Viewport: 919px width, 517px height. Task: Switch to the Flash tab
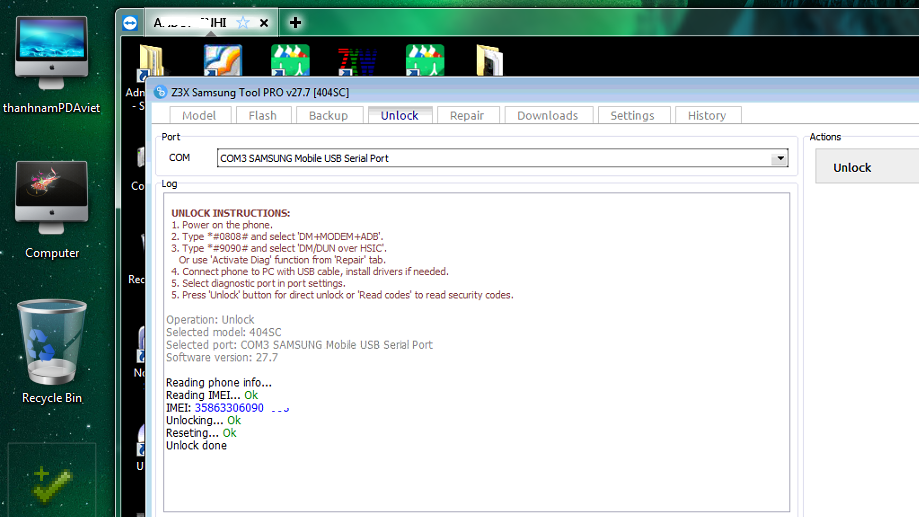[263, 115]
